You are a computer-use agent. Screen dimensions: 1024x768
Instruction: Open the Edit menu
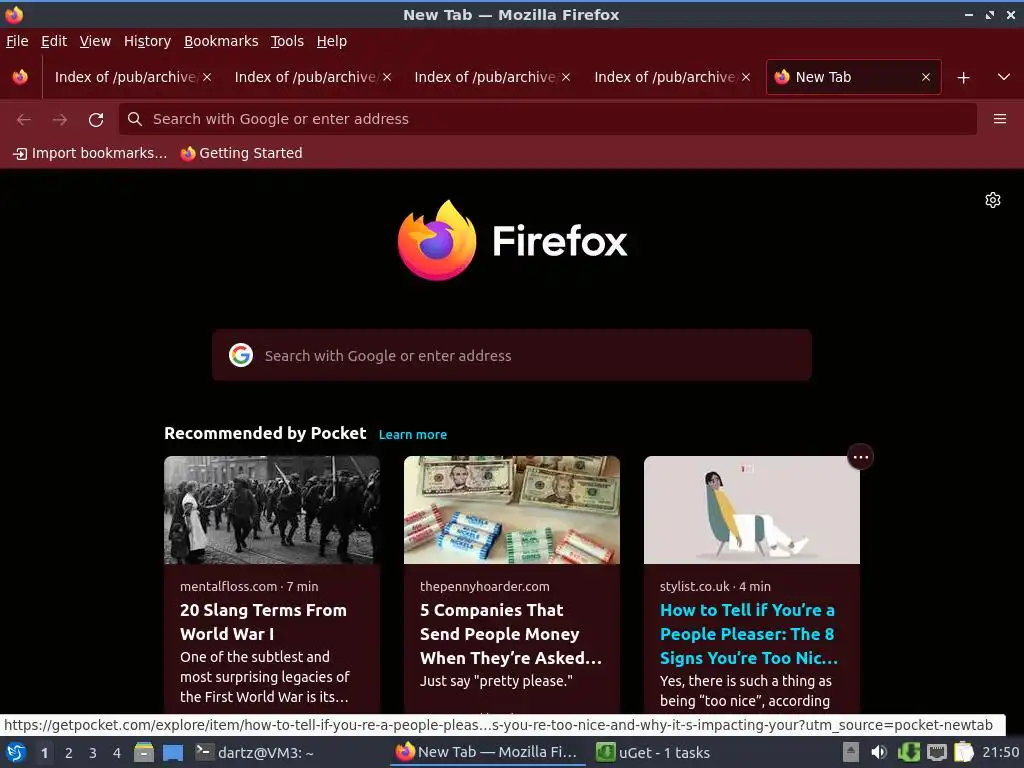pos(54,41)
